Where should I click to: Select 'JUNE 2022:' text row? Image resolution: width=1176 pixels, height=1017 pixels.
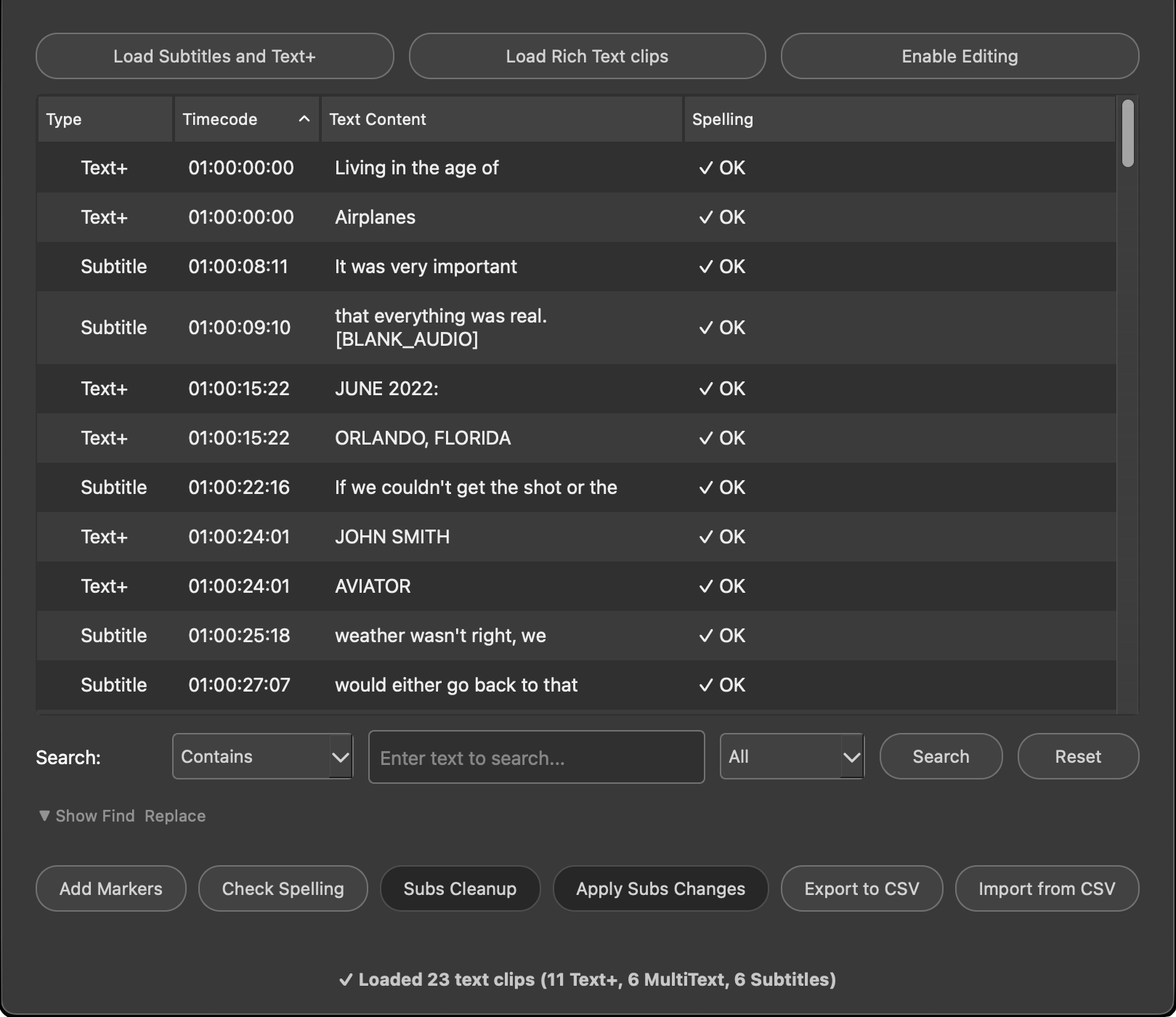tap(576, 389)
